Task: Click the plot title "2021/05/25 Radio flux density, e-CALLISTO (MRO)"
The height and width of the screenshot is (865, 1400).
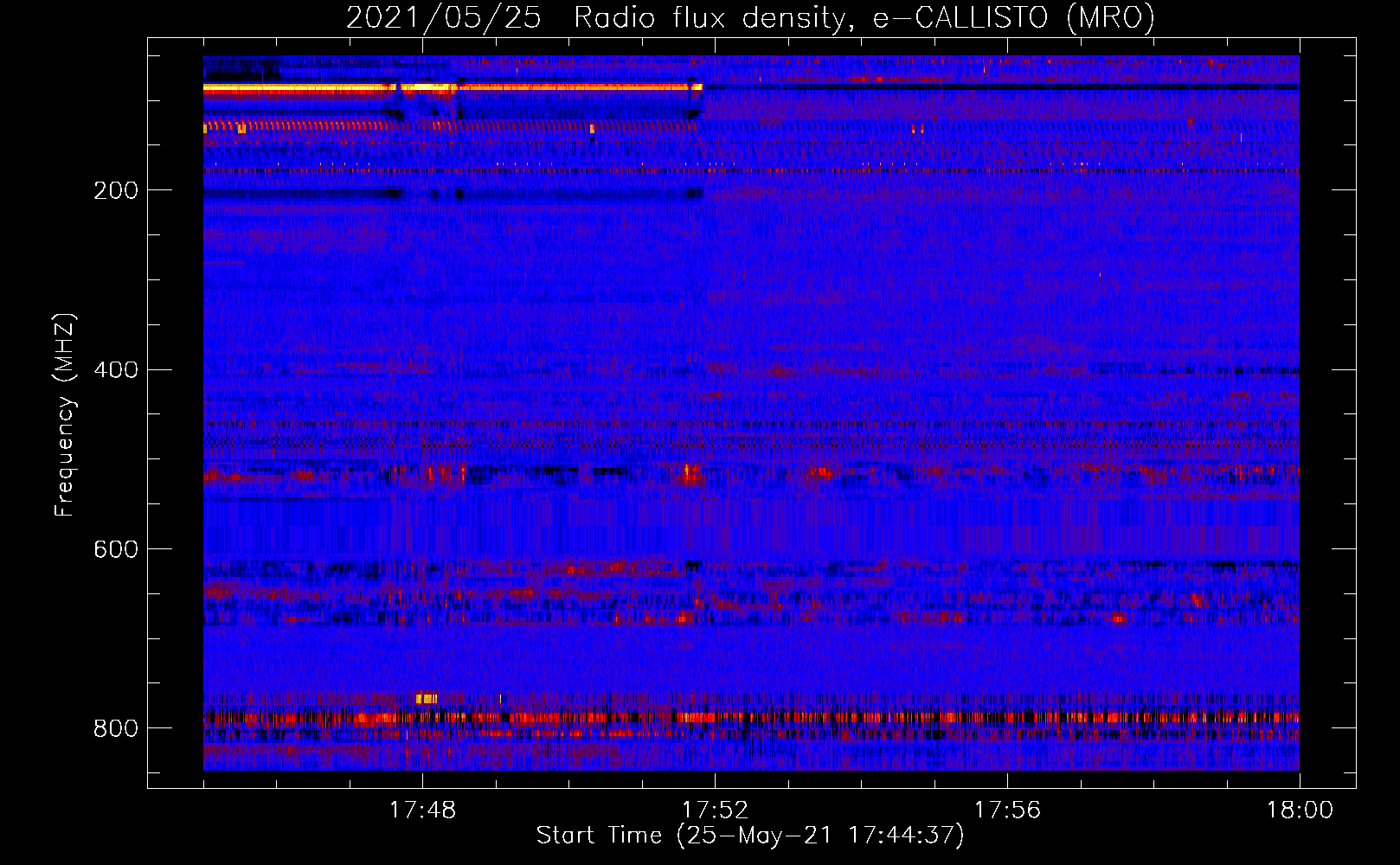Action: point(750,18)
